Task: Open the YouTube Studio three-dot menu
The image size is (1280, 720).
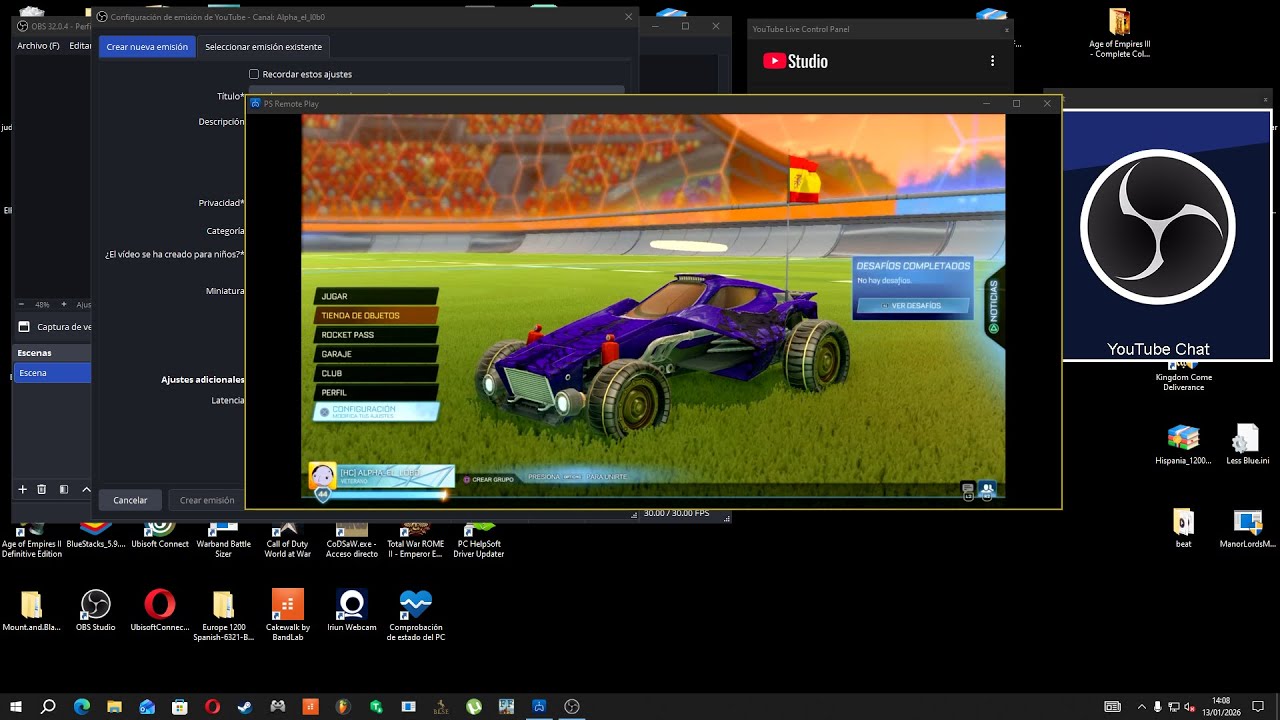Action: (992, 61)
